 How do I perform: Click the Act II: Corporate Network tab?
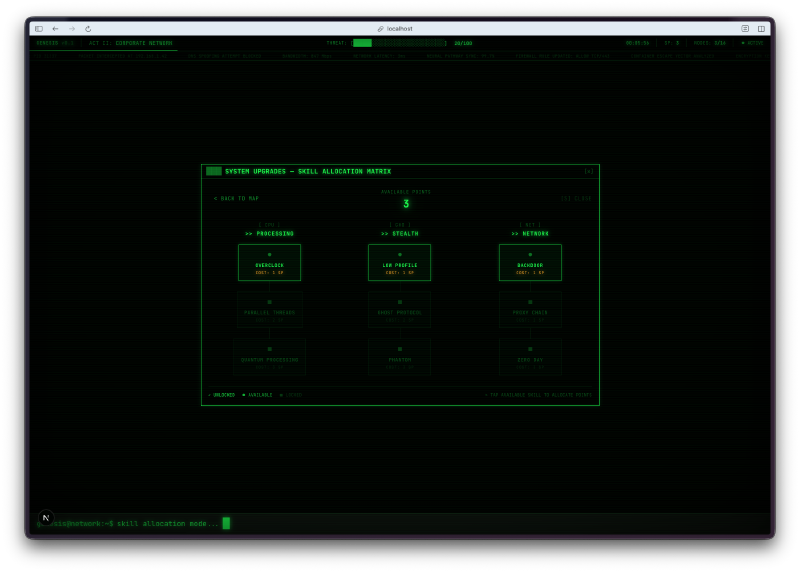[130, 43]
